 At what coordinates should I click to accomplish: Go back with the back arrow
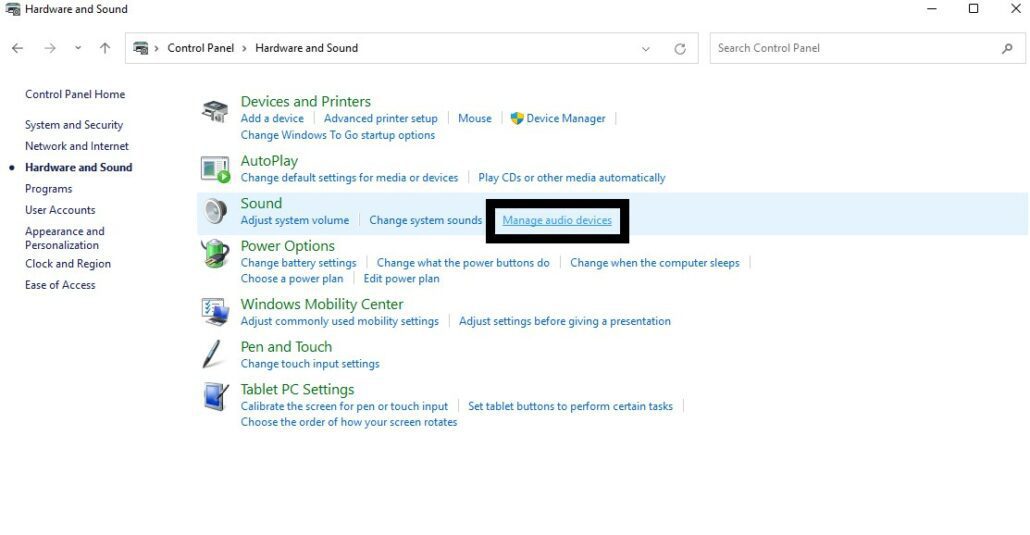pyautogui.click(x=18, y=48)
